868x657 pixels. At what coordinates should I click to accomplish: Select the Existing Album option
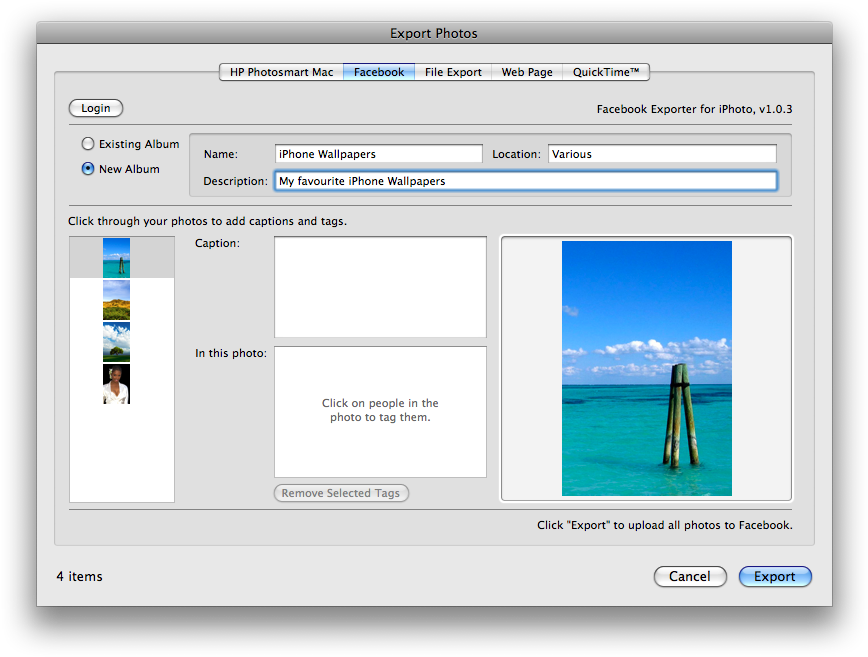(87, 143)
